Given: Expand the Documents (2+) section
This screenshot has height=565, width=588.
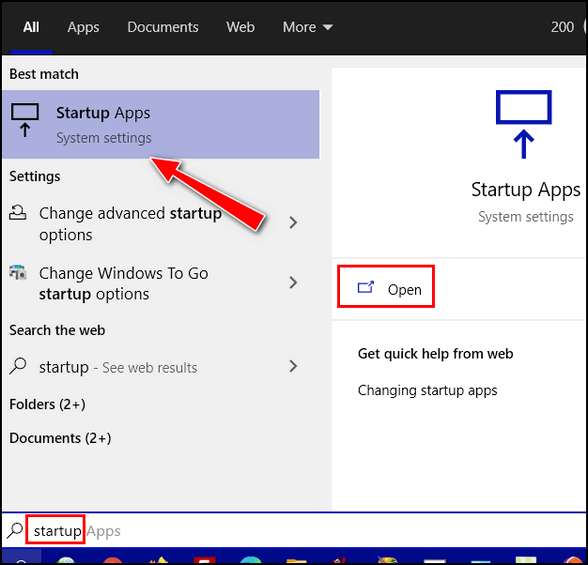Looking at the screenshot, I should 60,438.
